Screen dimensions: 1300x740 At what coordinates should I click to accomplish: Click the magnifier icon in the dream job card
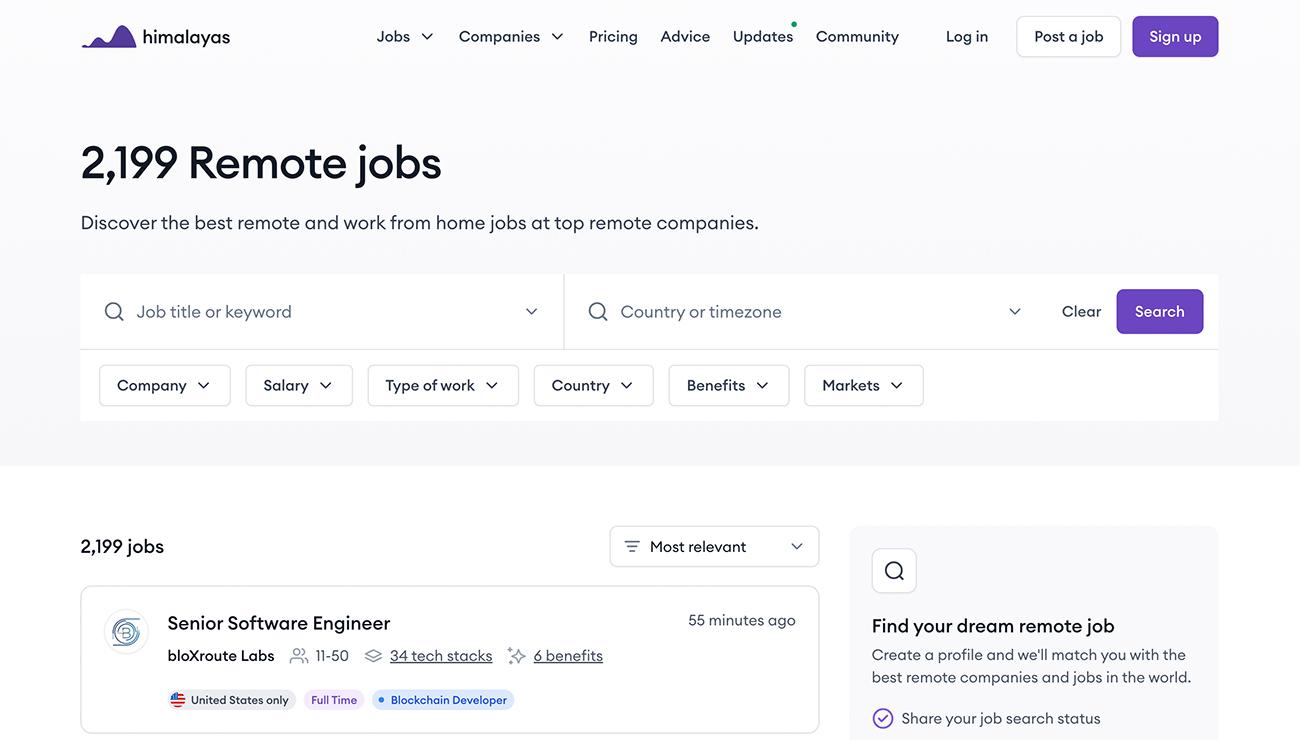[x=894, y=571]
